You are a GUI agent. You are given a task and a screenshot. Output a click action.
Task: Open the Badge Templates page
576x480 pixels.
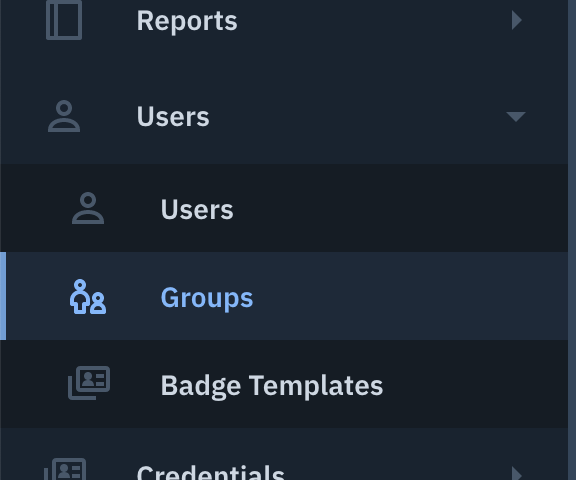click(272, 386)
